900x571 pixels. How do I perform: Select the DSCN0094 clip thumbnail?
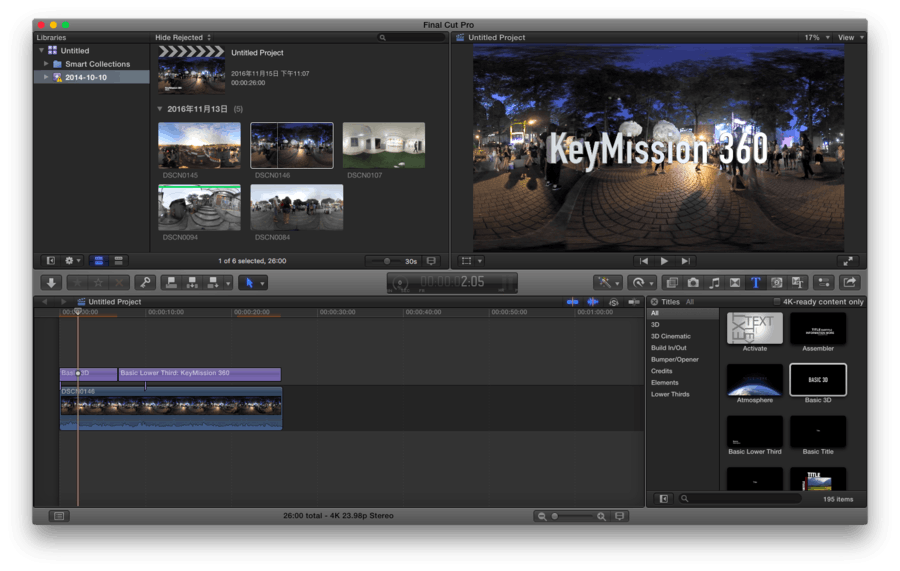pyautogui.click(x=199, y=207)
